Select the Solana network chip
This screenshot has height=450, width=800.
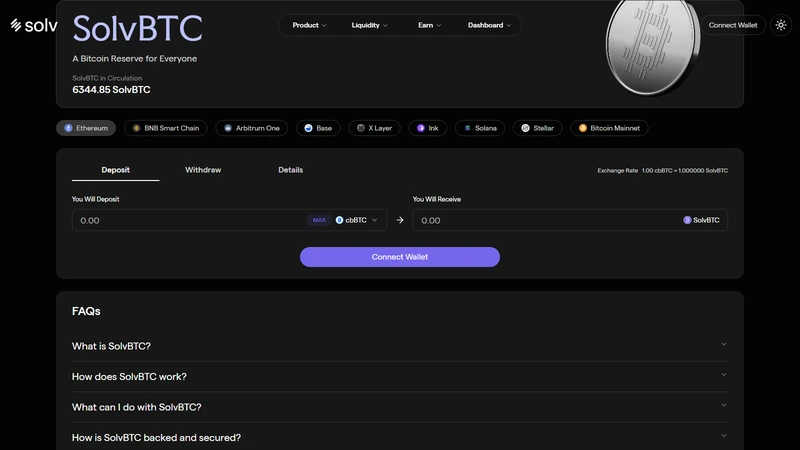(x=480, y=128)
